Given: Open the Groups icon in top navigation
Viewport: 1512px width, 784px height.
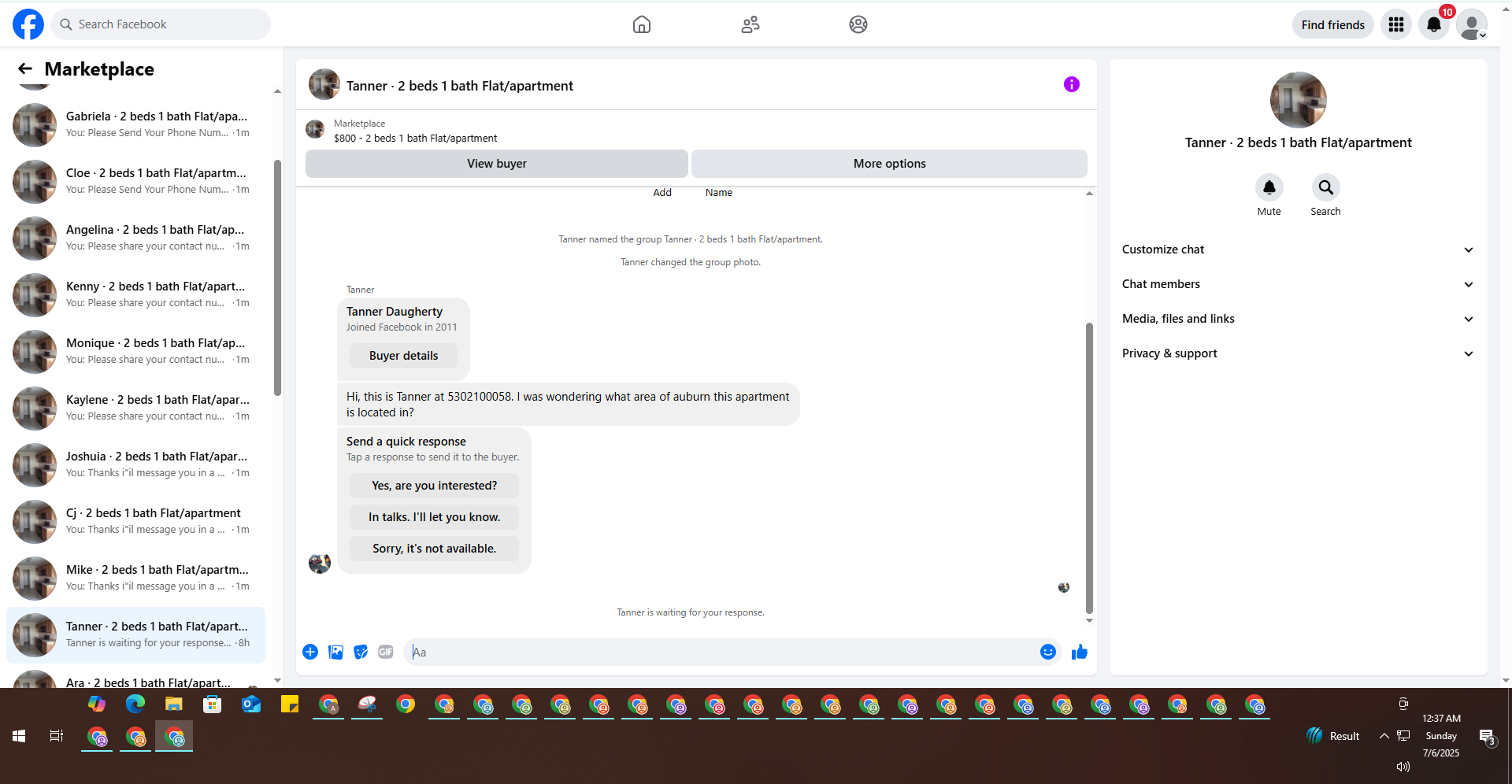Looking at the screenshot, I should (858, 24).
